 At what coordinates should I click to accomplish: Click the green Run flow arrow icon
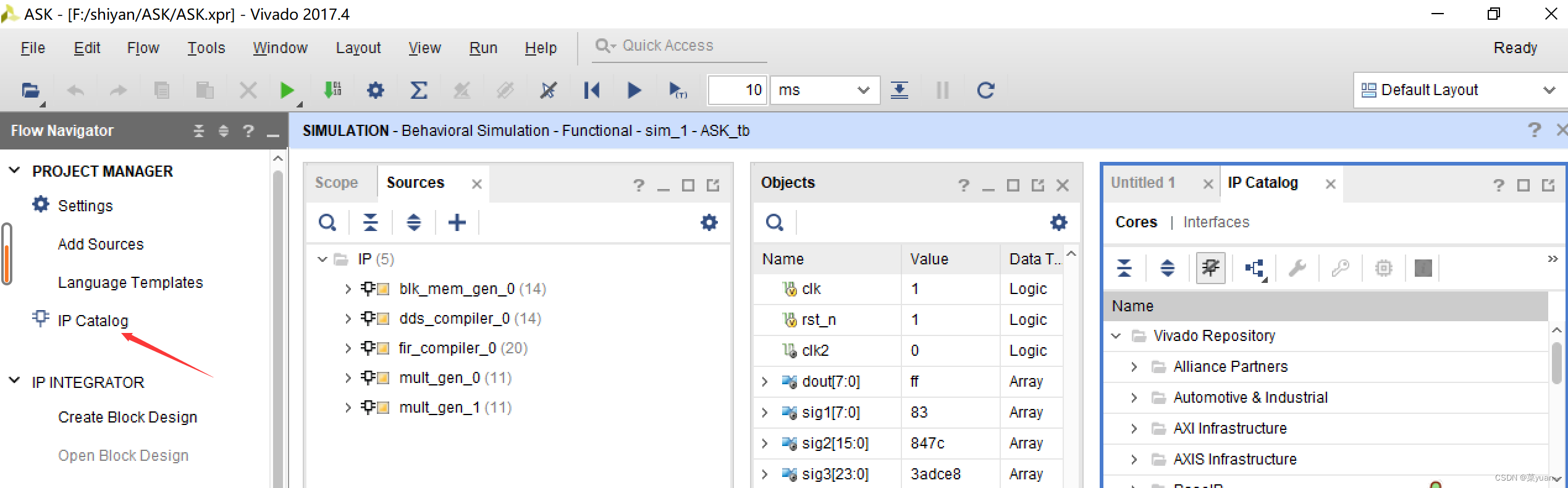[x=286, y=91]
